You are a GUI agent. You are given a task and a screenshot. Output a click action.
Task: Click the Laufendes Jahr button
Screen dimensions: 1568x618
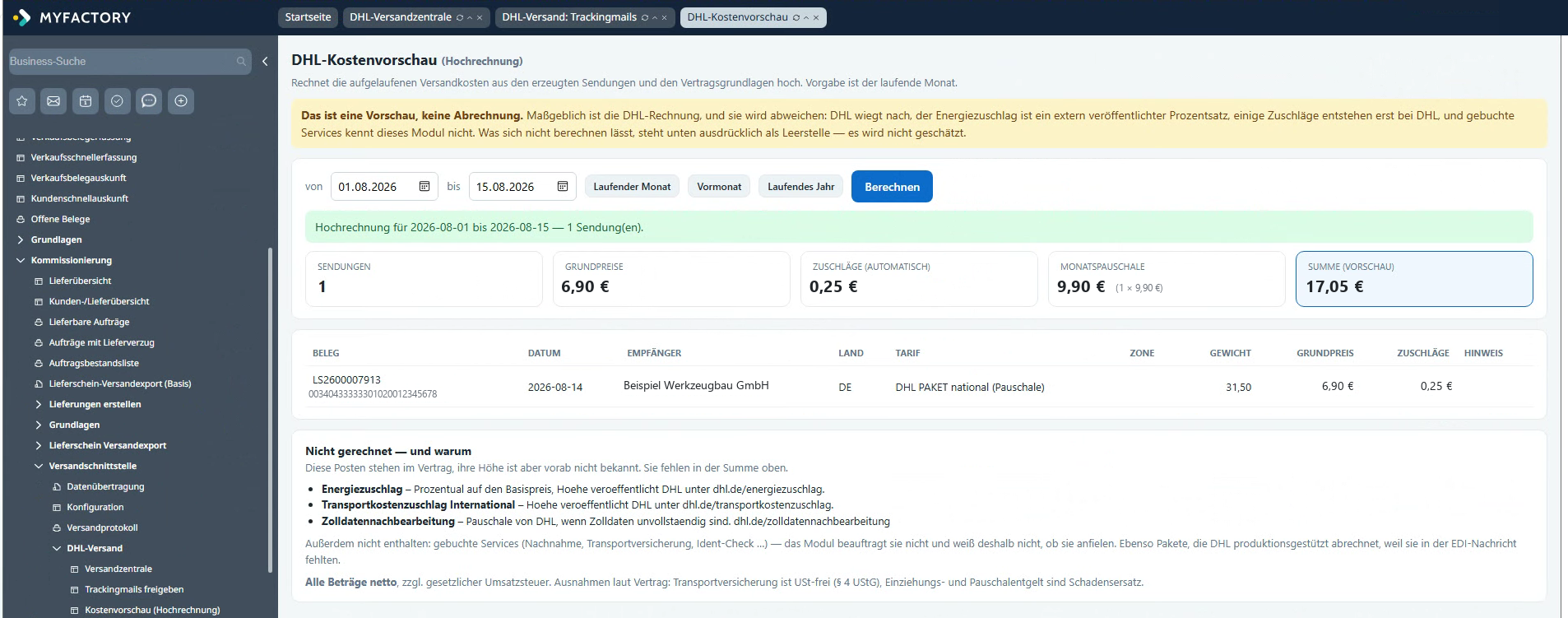click(800, 187)
